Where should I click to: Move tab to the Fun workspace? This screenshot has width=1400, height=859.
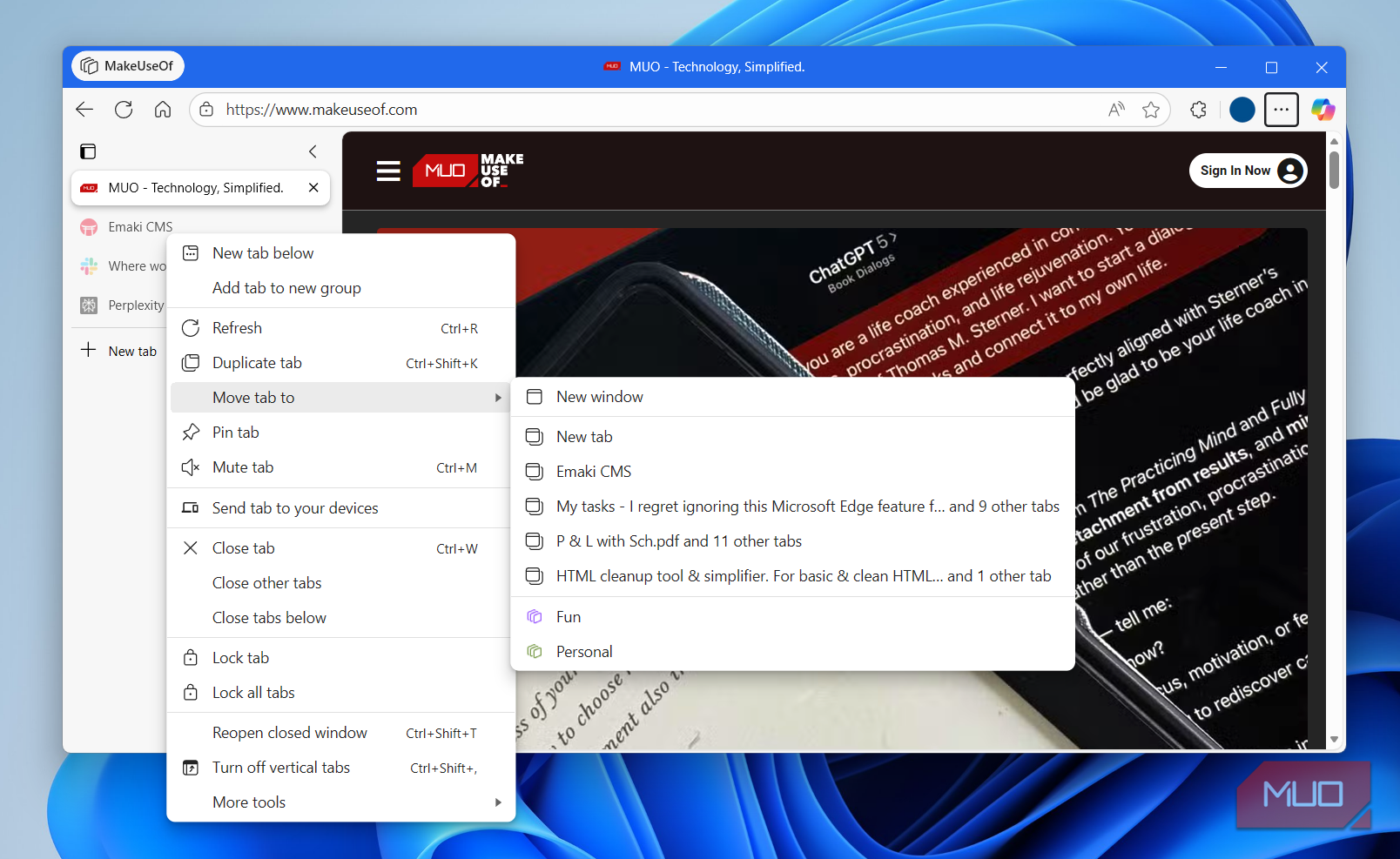(792, 617)
